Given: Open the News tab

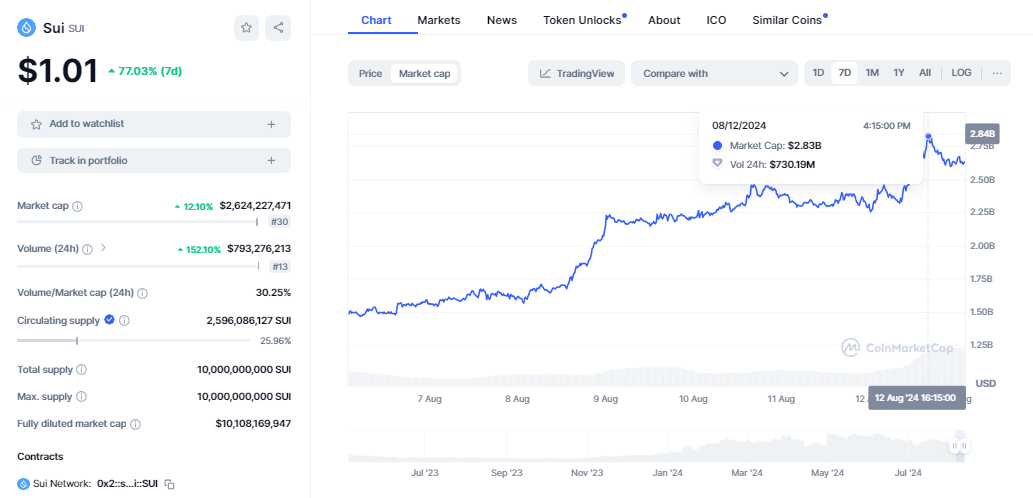Looking at the screenshot, I should tap(502, 20).
